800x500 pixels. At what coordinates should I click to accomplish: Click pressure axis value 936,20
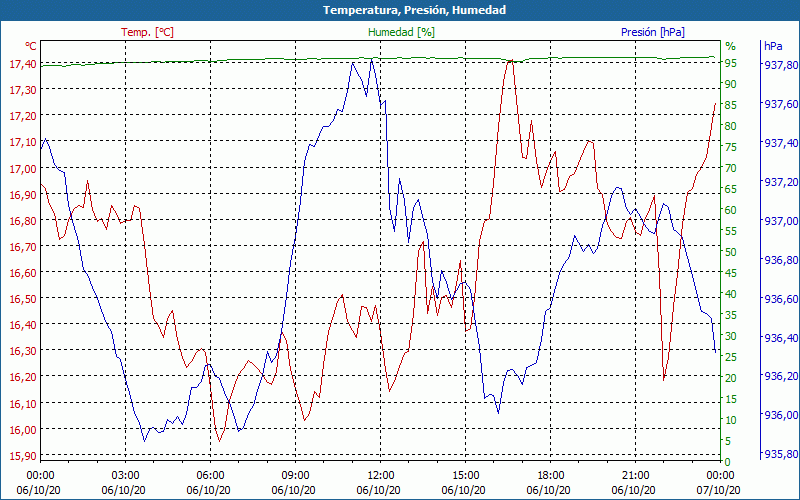pos(781,376)
